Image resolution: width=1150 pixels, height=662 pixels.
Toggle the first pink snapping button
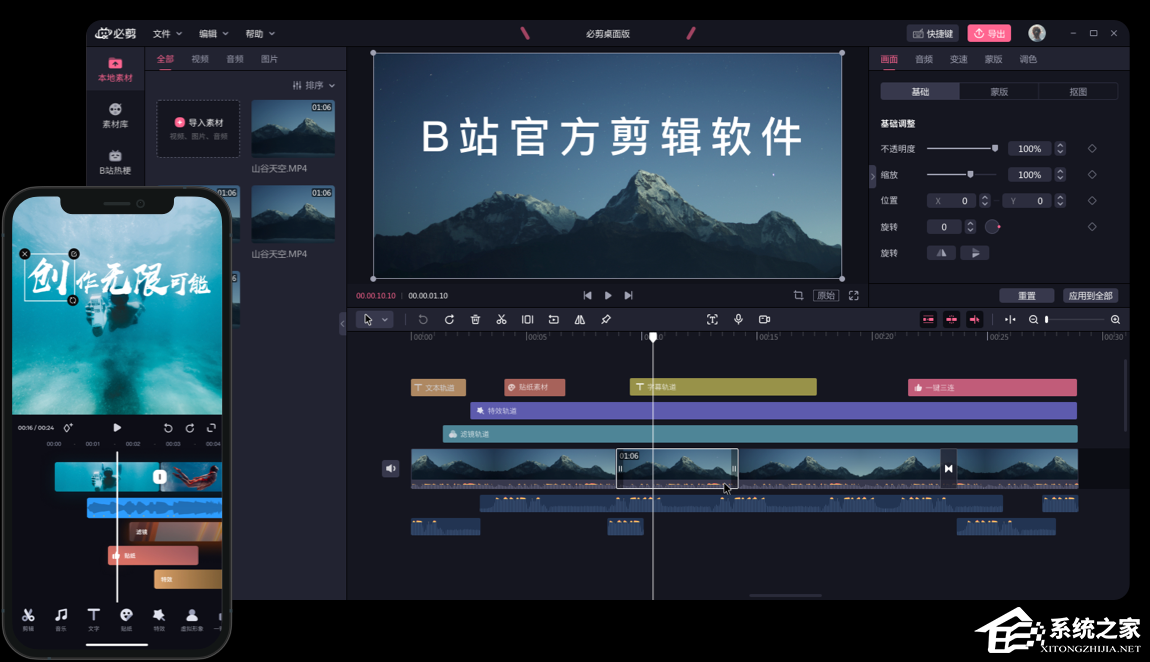point(929,320)
